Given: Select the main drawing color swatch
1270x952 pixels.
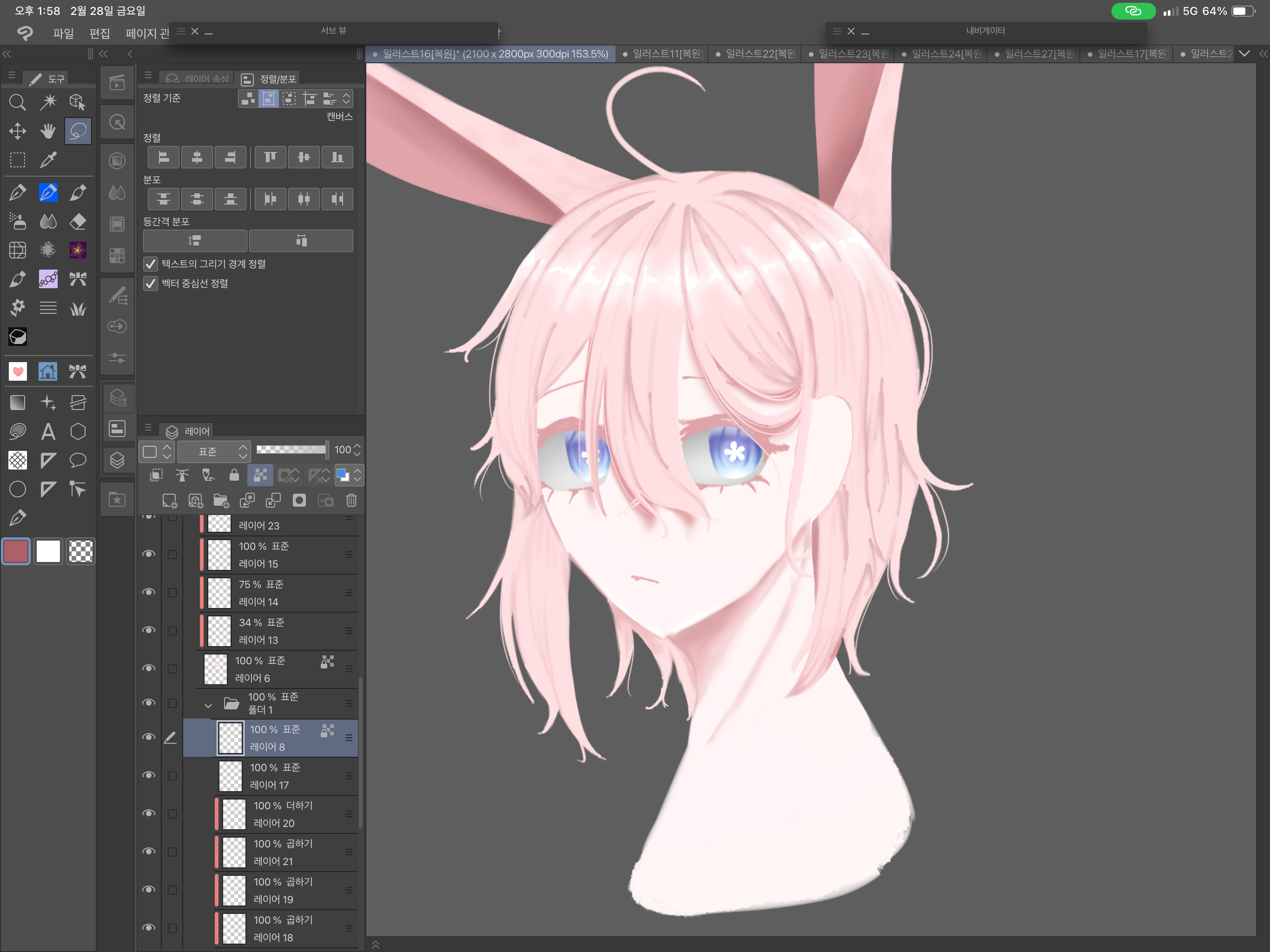Looking at the screenshot, I should click(x=16, y=551).
